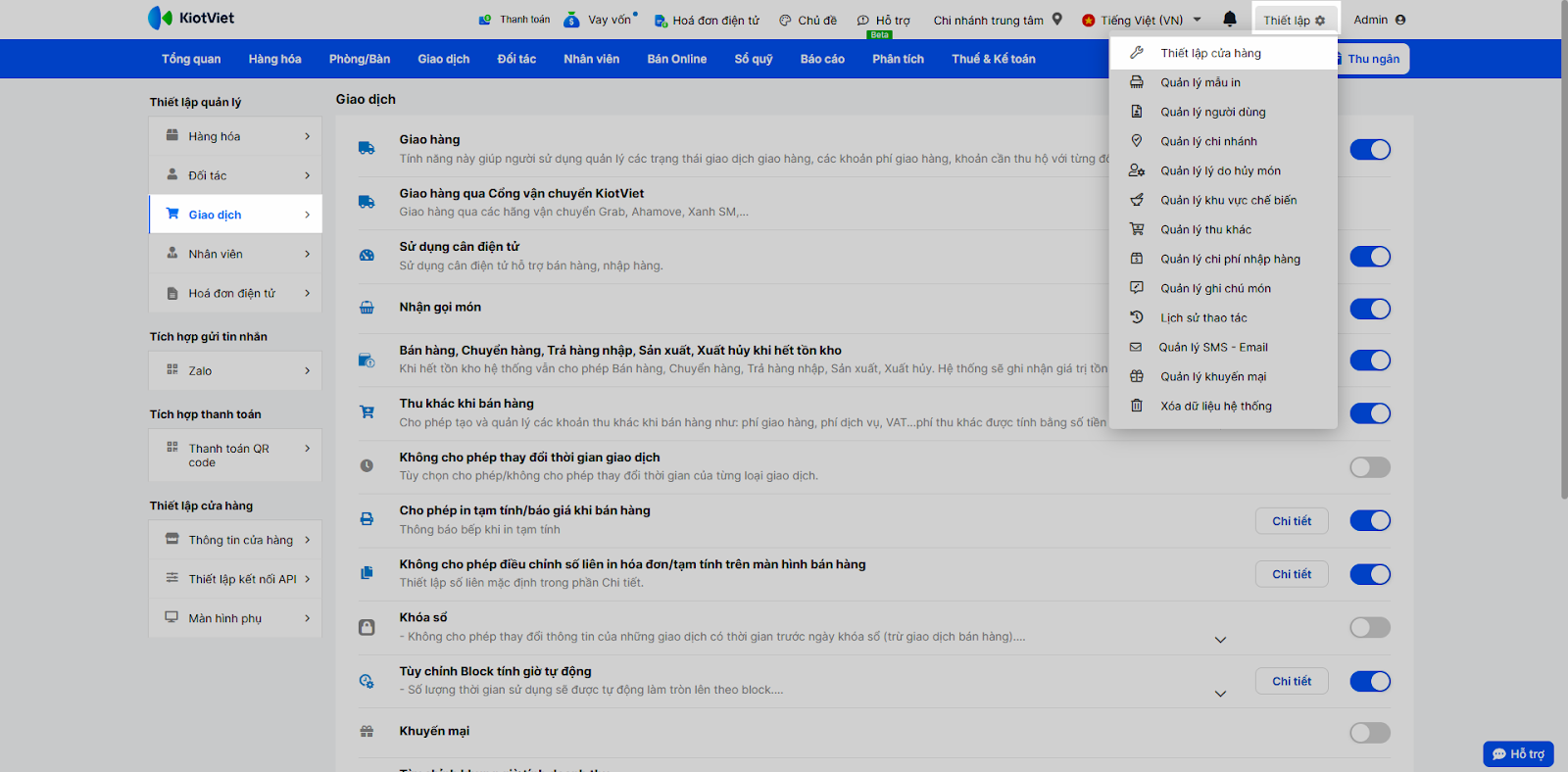Open the Báo cáo navigation menu

tap(822, 59)
